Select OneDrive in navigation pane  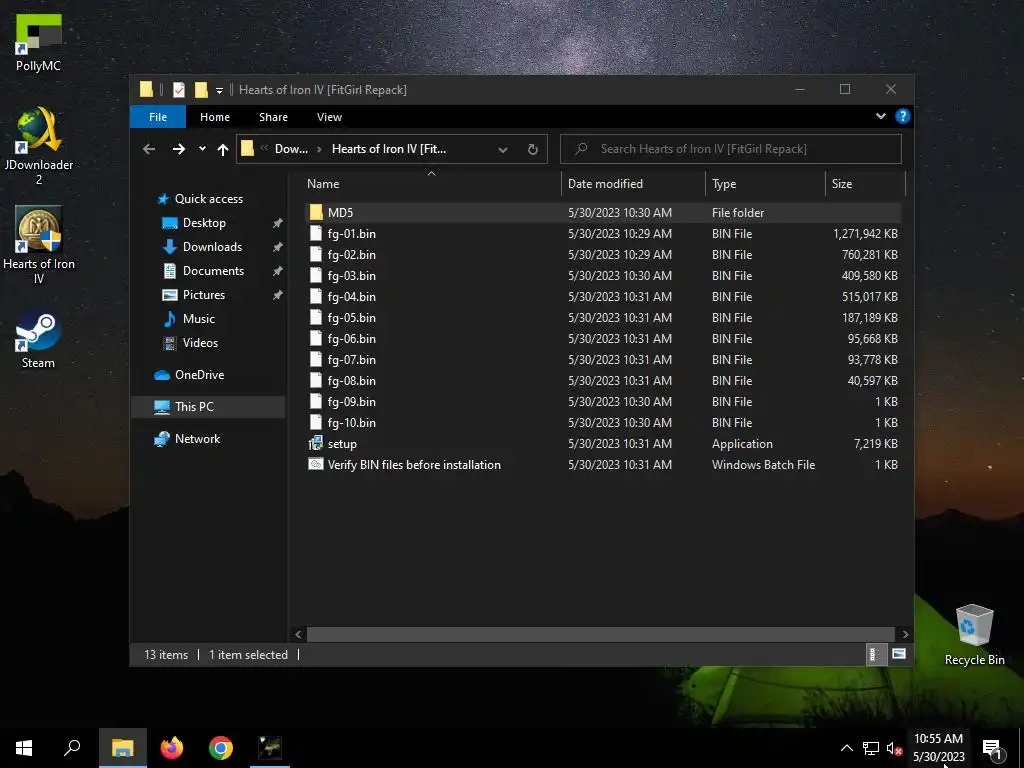[x=199, y=375]
